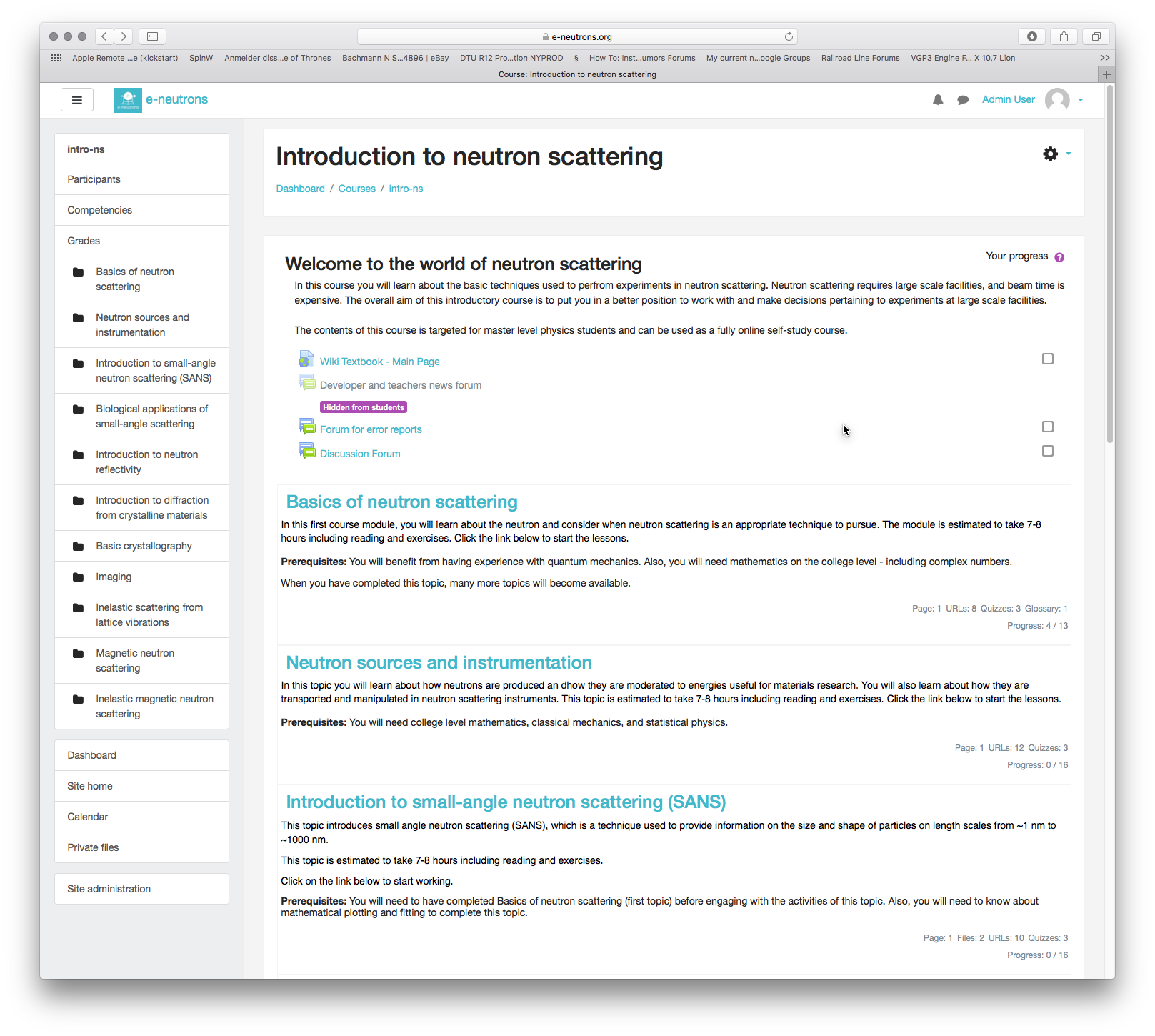Click the folder icon beside Basic crystallography

79,545
